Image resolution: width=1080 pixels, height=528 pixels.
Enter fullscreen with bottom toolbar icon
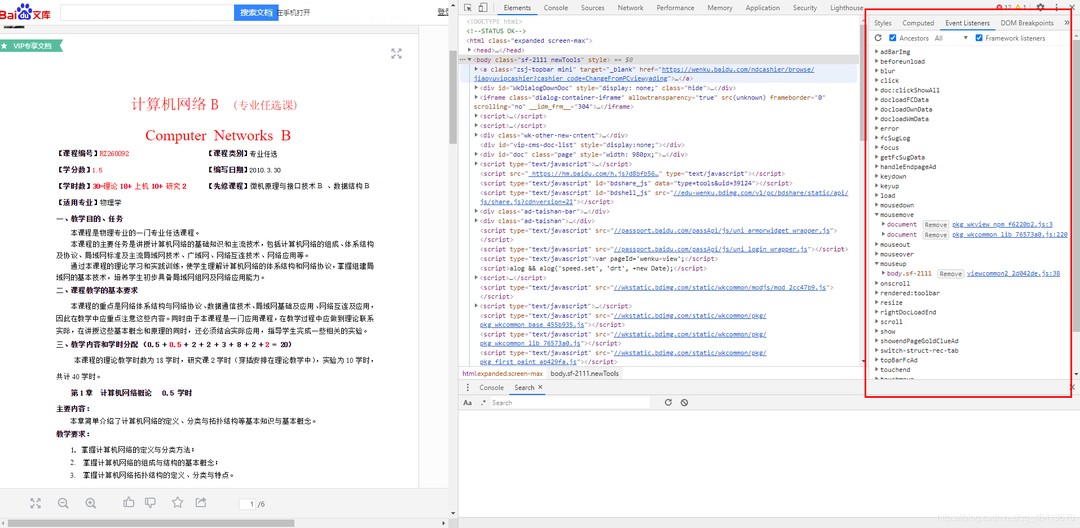click(35, 503)
